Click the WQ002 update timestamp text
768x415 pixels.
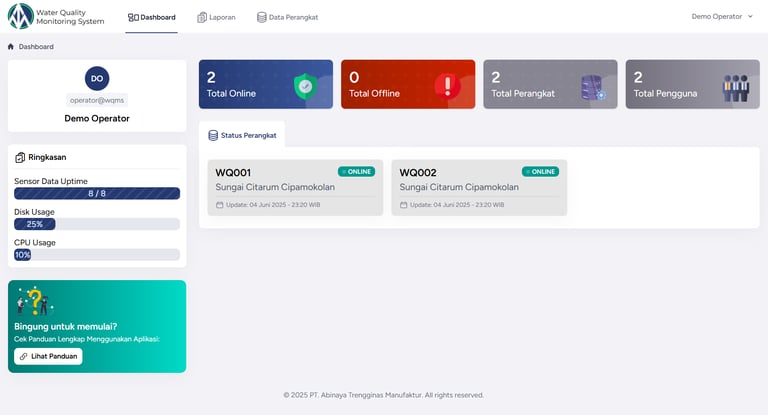(x=457, y=205)
